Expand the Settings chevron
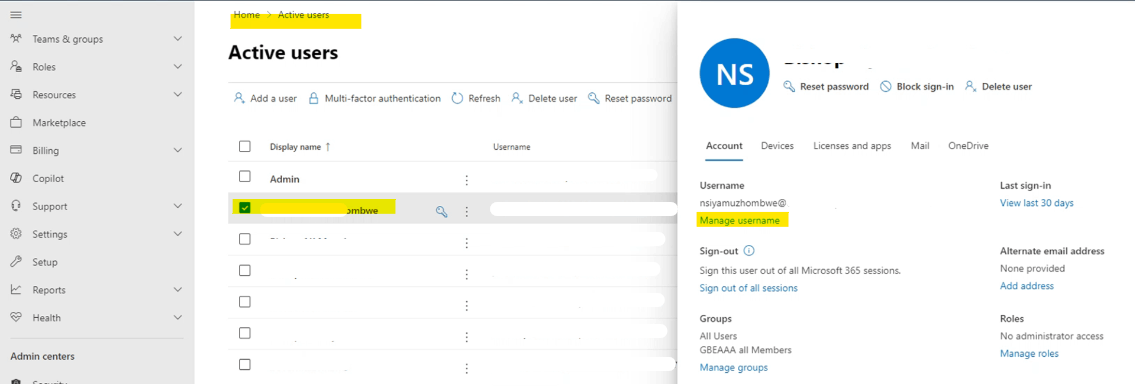 tap(177, 234)
